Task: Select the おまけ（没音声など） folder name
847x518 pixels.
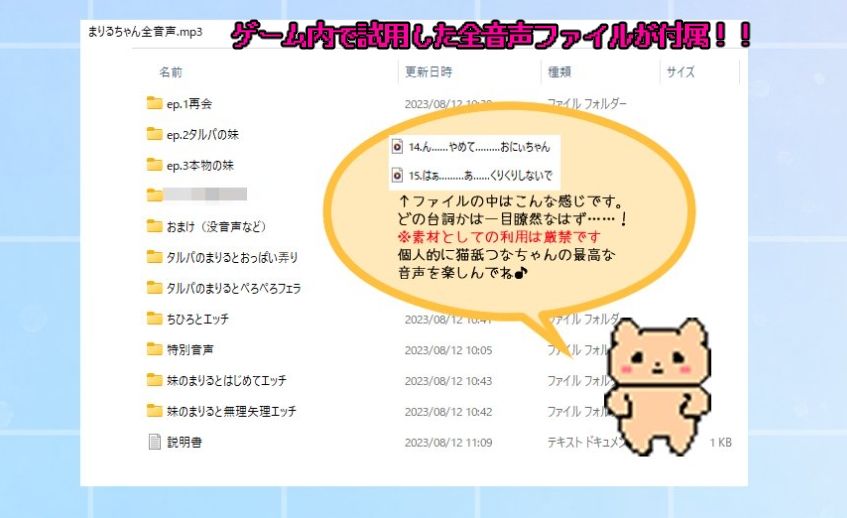Action: point(216,226)
